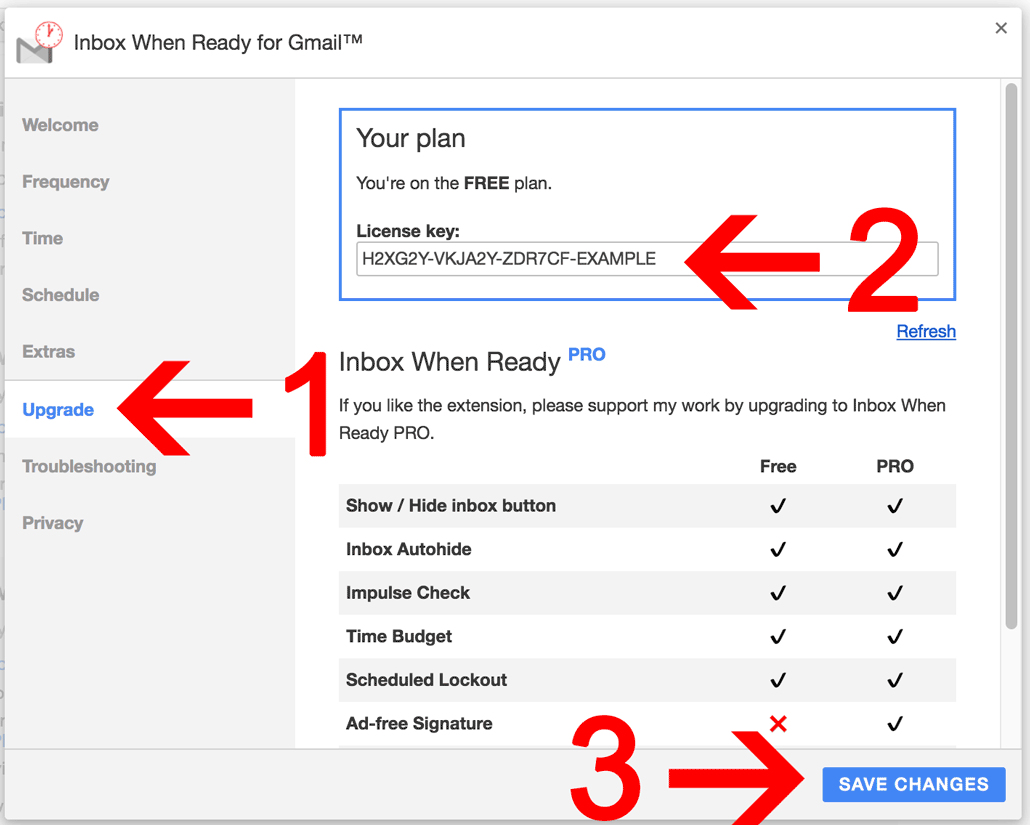1030x825 pixels.
Task: Select the Extras section
Action: (x=49, y=351)
